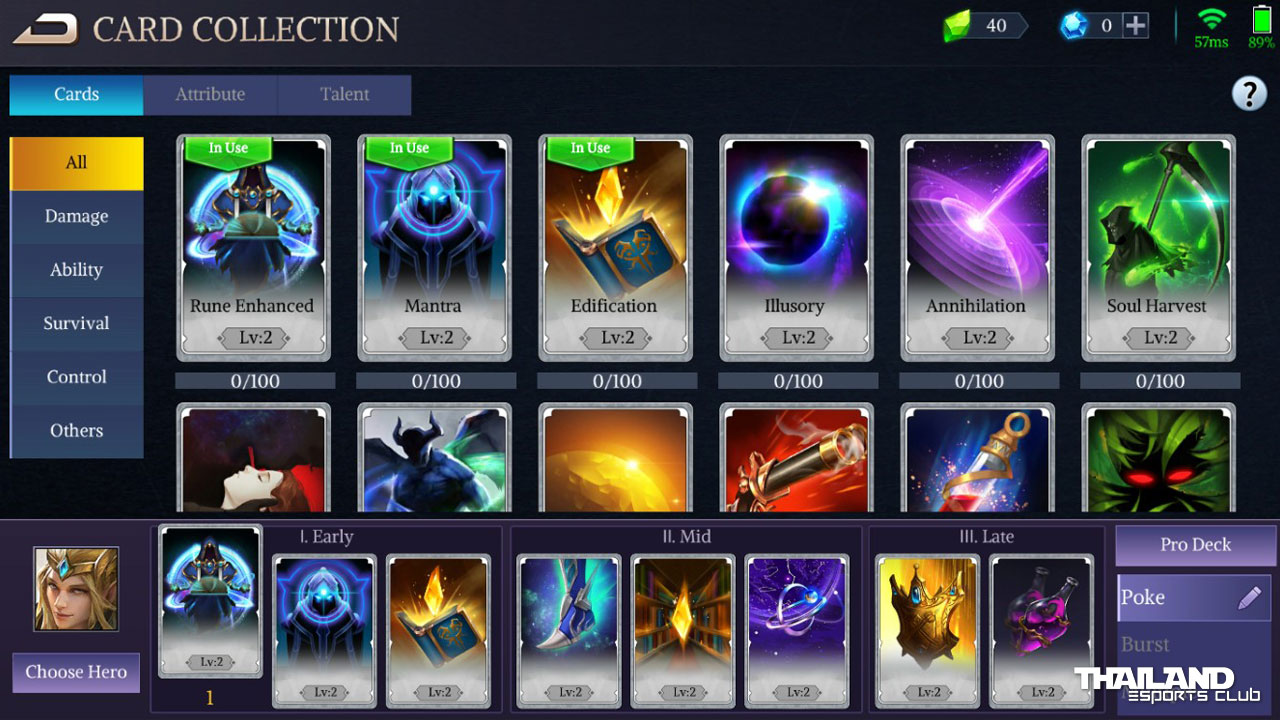Click the back arrow beside Card Collection

(x=45, y=29)
